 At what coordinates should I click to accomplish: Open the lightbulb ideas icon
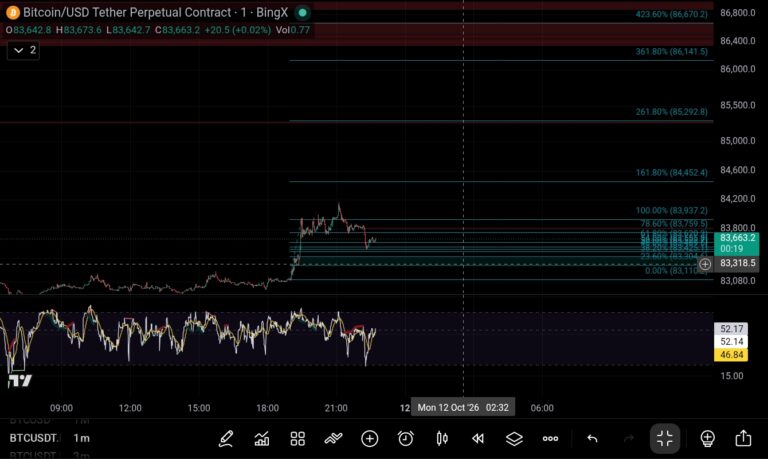(x=707, y=438)
